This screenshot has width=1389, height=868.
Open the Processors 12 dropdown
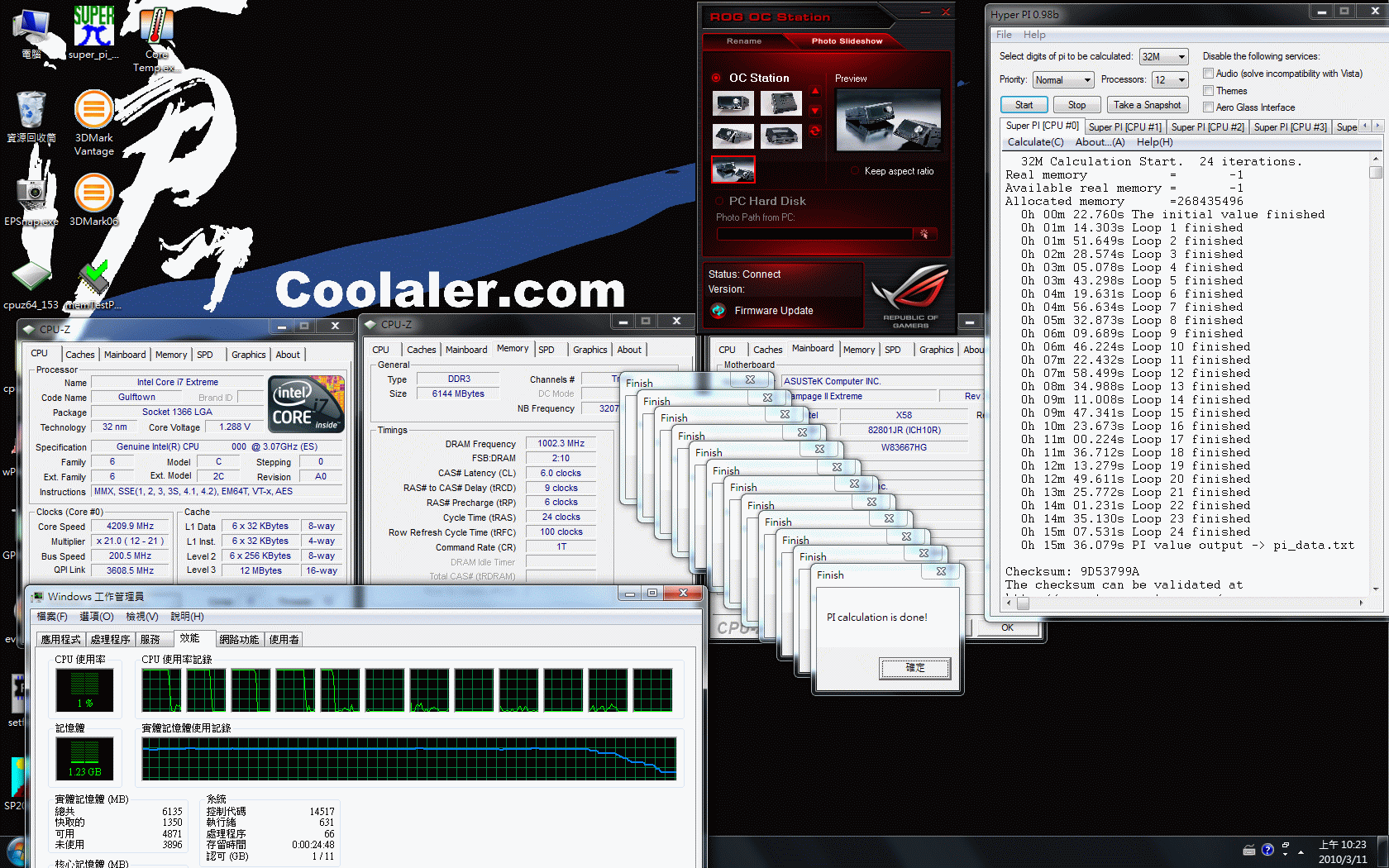[1170, 80]
